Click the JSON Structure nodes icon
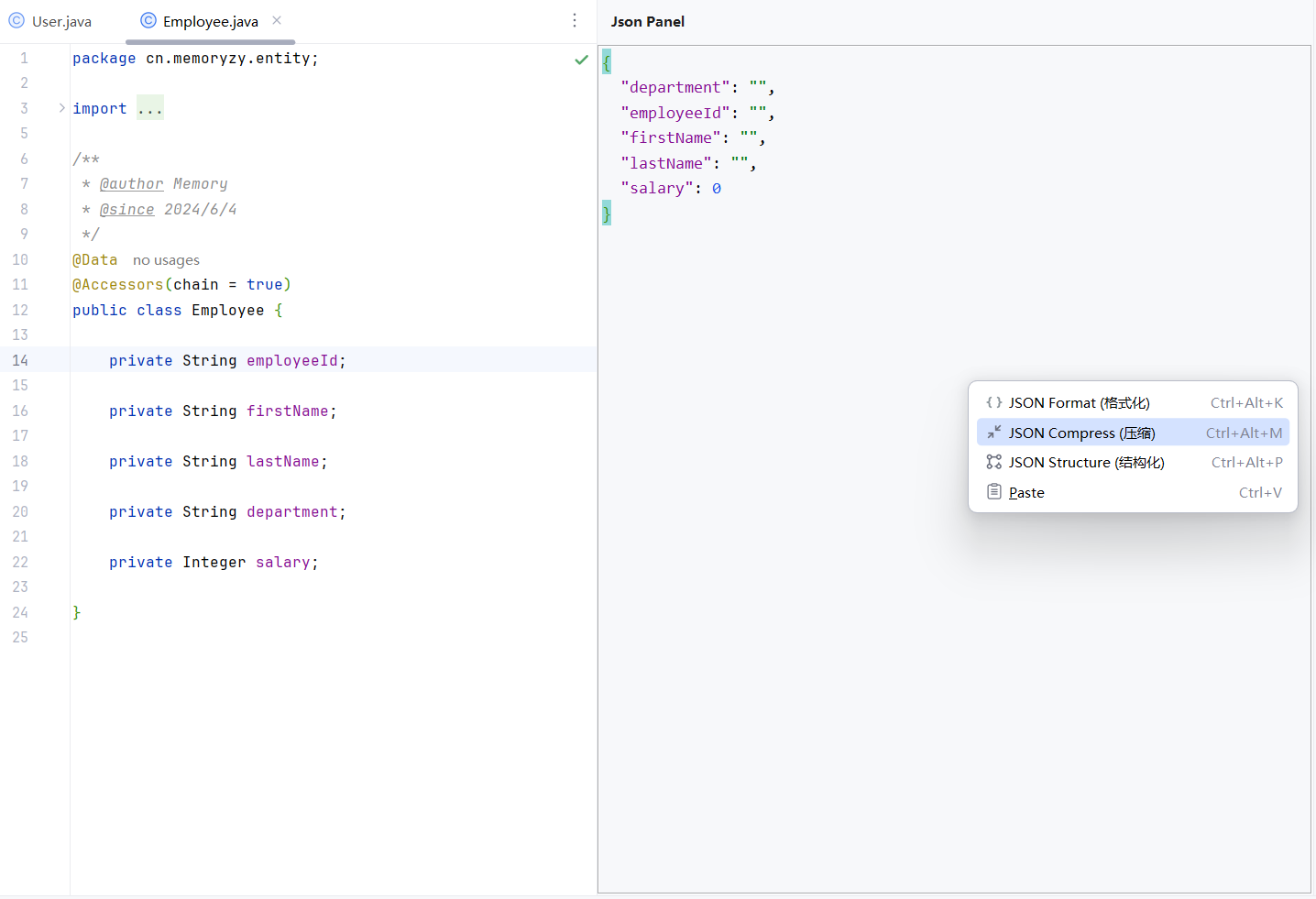 pos(993,462)
